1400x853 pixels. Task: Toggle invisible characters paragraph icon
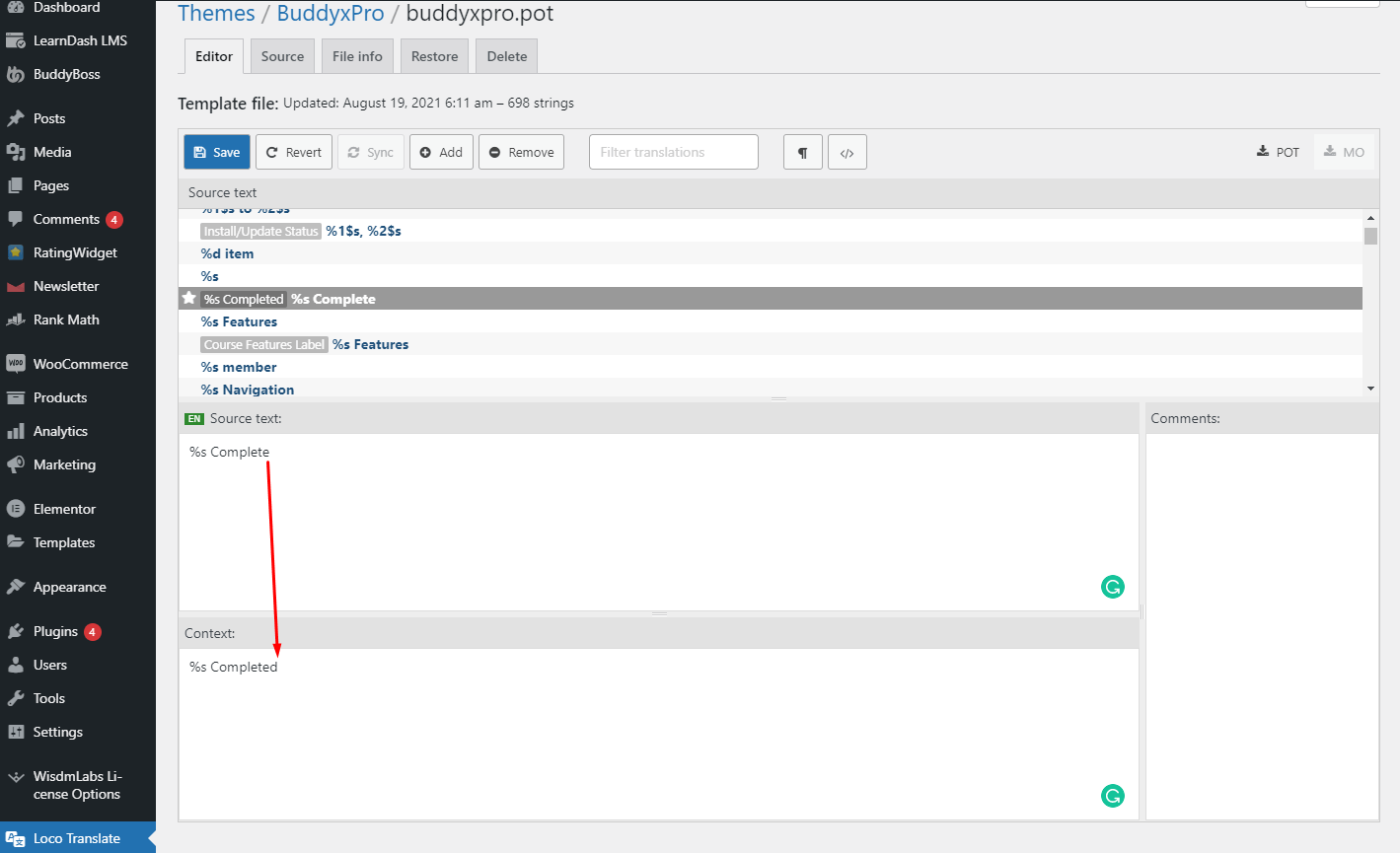tap(802, 152)
